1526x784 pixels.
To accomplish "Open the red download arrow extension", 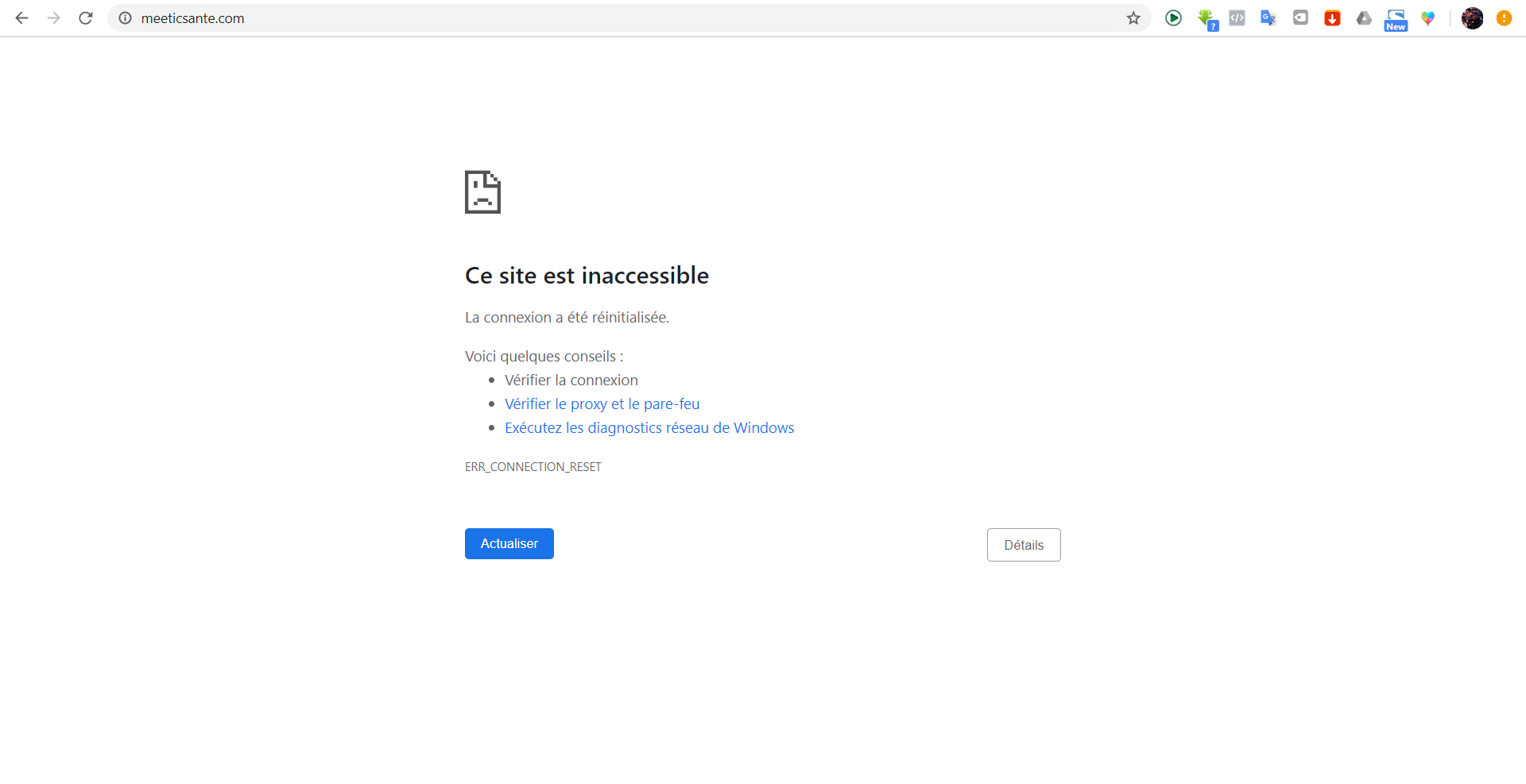I will click(1332, 17).
